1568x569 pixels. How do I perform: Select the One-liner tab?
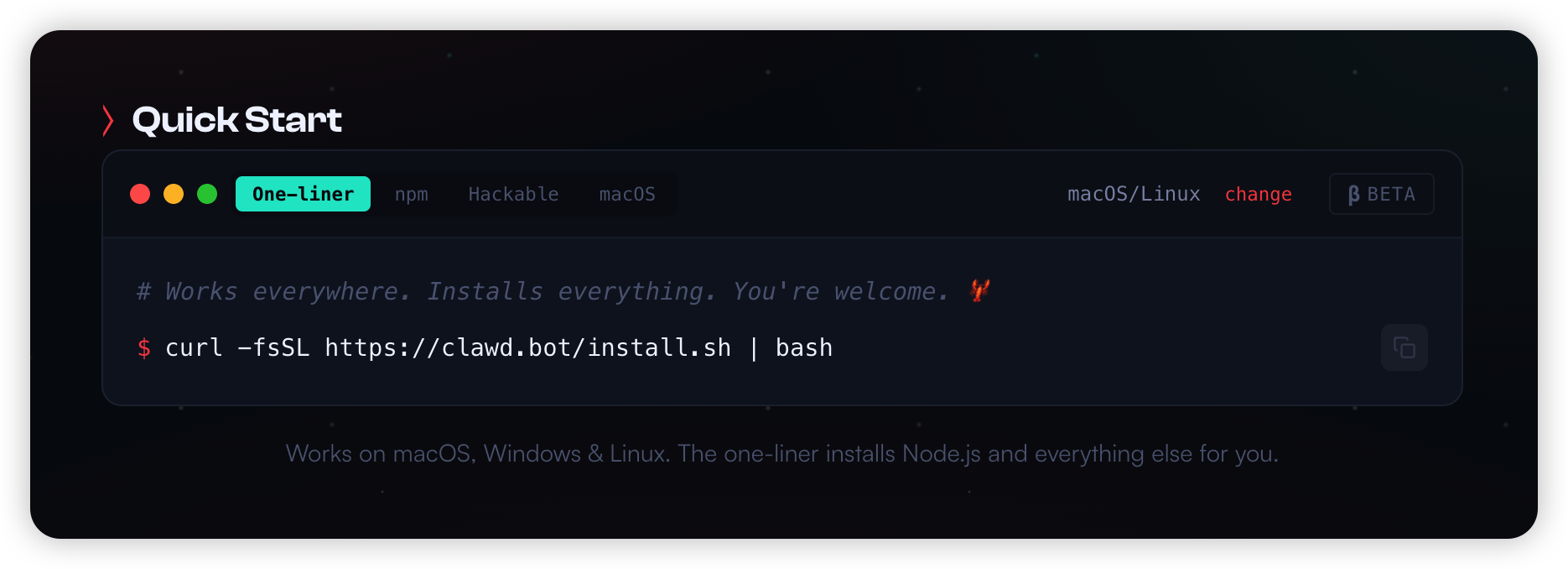click(x=303, y=194)
